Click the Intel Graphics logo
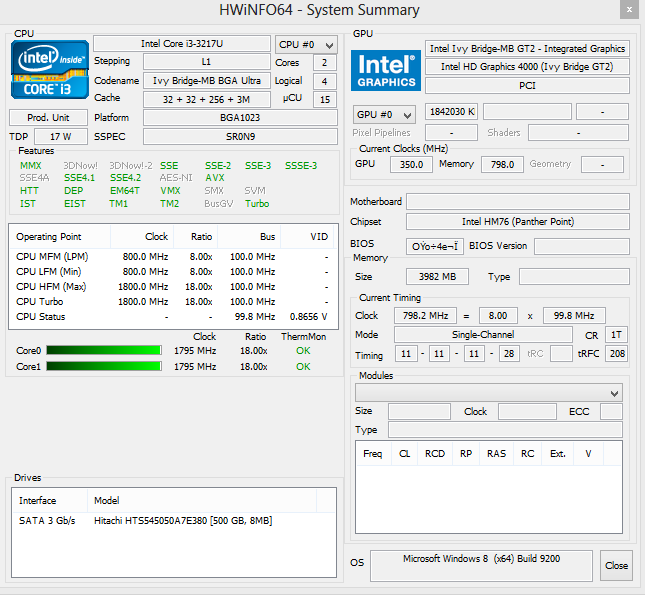 pyautogui.click(x=386, y=72)
